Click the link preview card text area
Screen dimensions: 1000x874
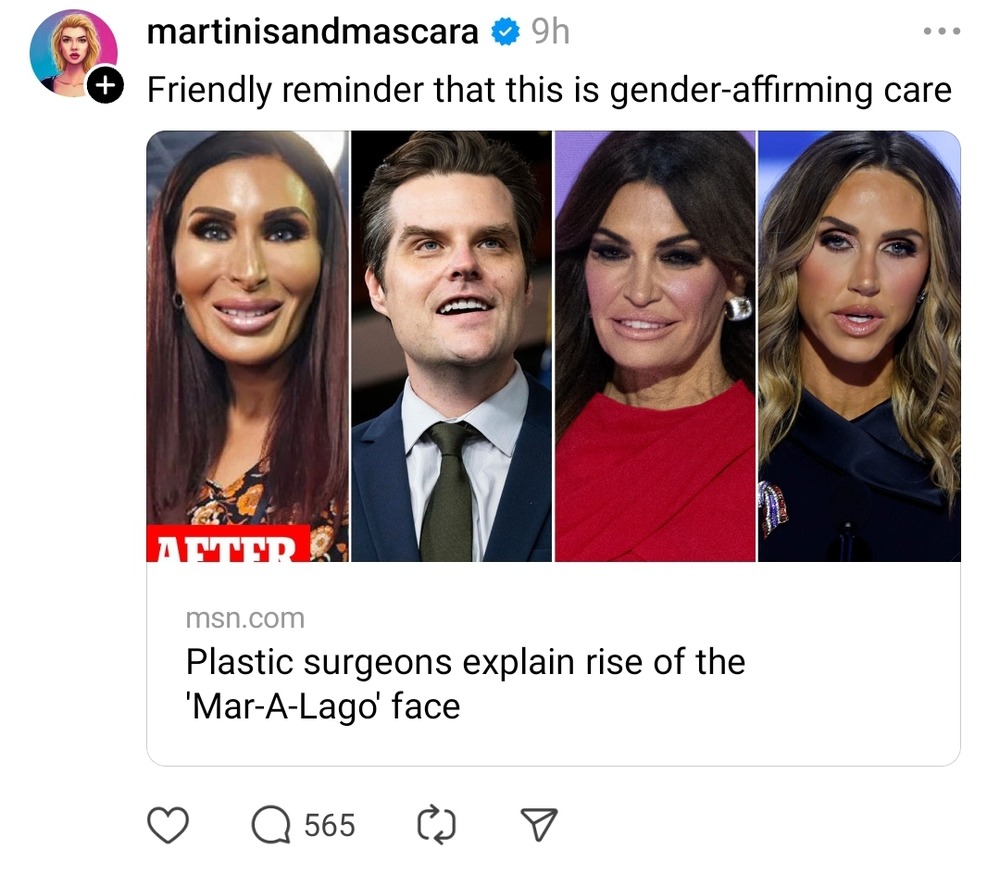coord(554,663)
